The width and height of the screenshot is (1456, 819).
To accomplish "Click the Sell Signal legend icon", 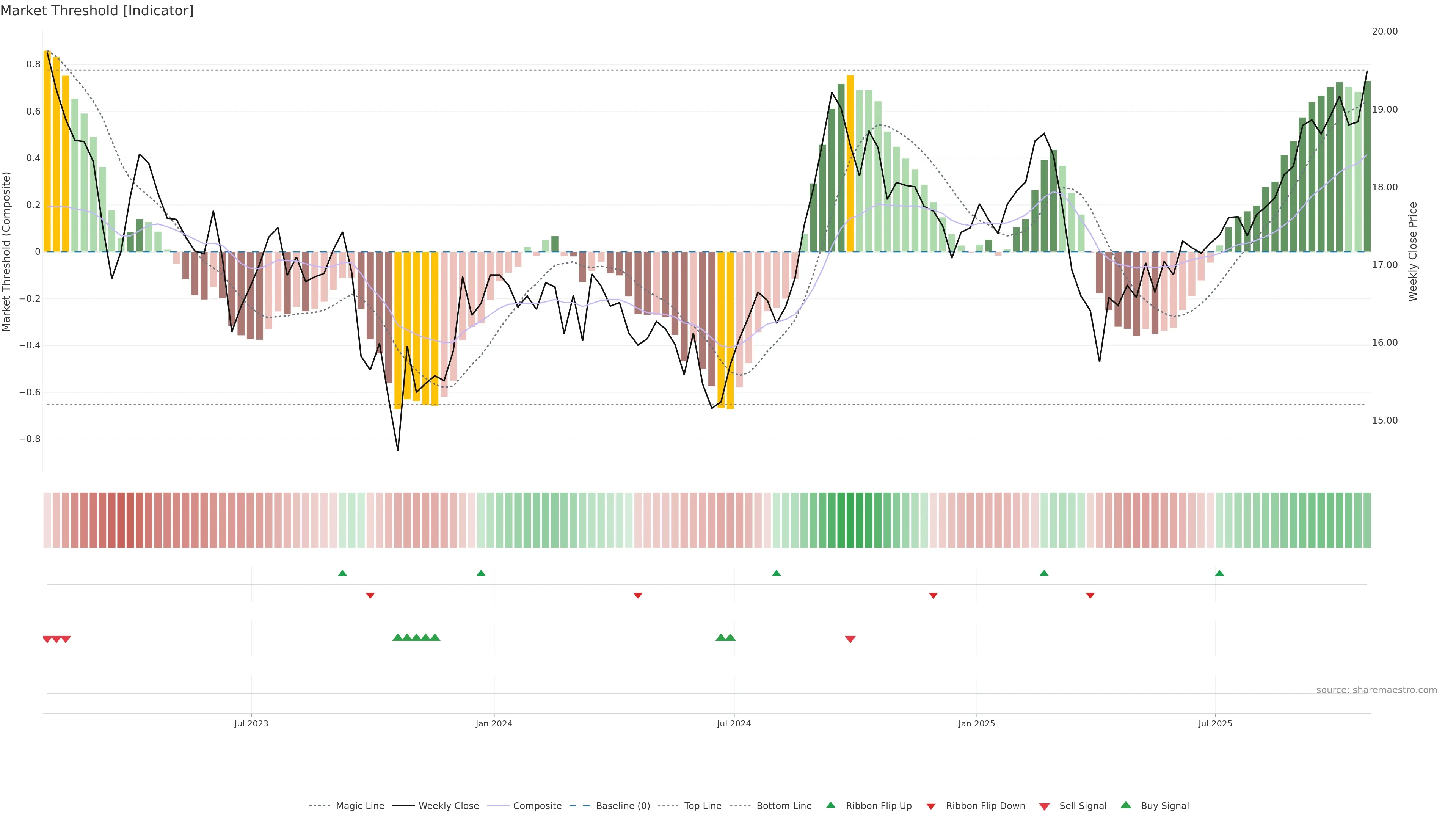I will click(1045, 806).
